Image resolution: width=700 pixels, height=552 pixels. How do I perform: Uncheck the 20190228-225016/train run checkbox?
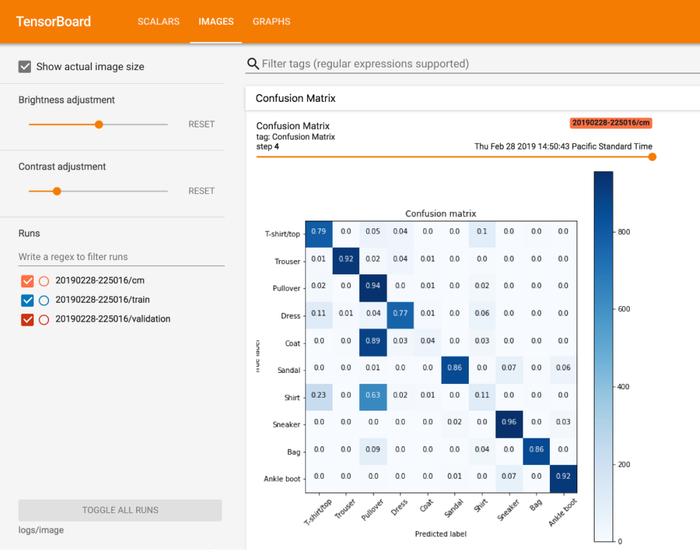point(27,300)
